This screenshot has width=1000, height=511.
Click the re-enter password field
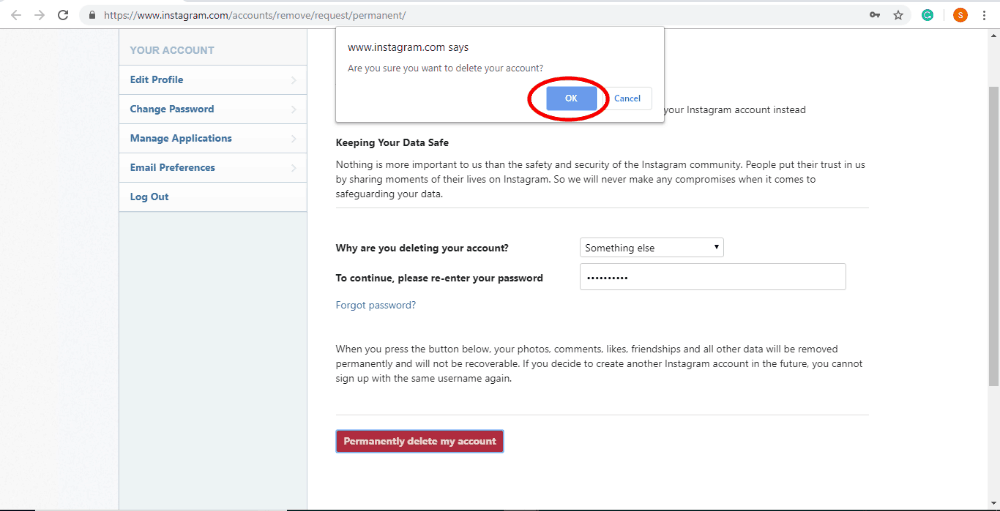pos(712,277)
